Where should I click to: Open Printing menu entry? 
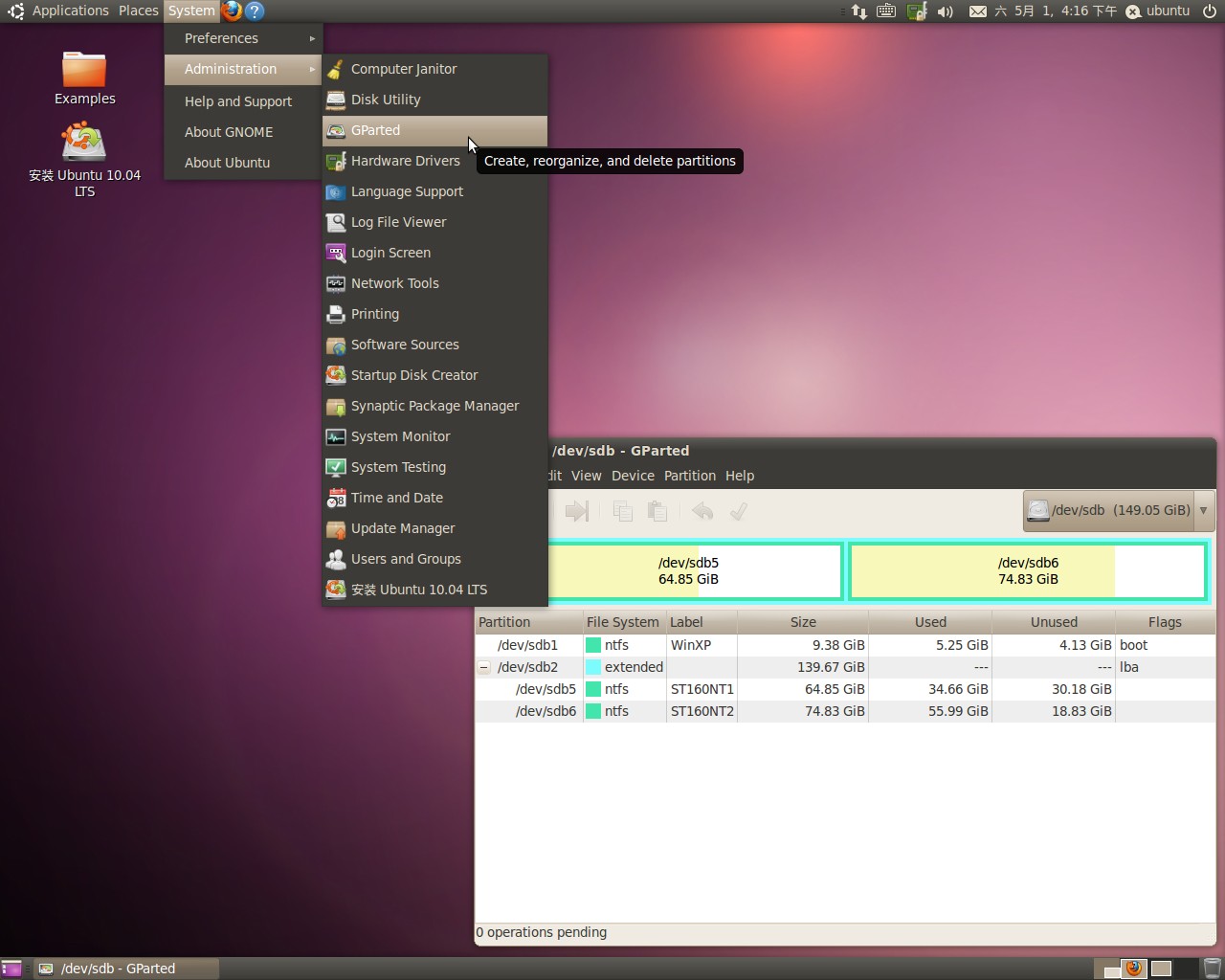tap(434, 314)
